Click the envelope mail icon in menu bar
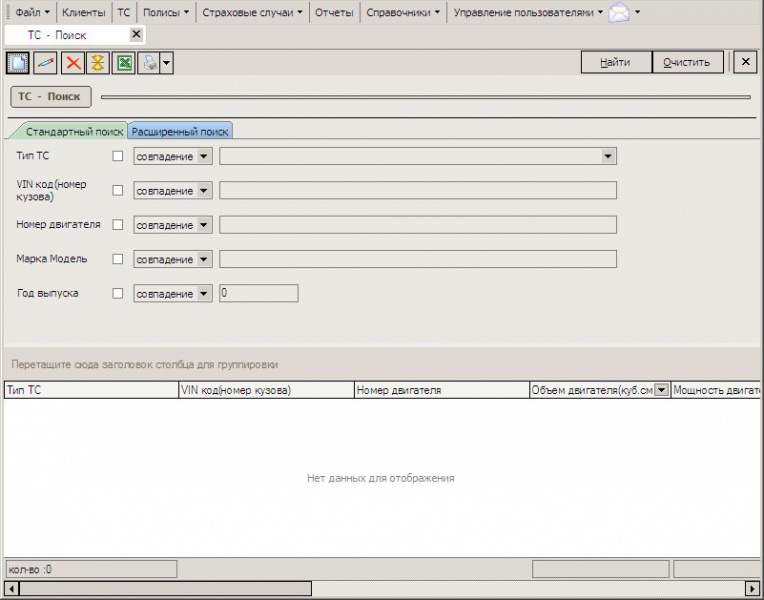This screenshot has width=764, height=600. pyautogui.click(x=620, y=13)
